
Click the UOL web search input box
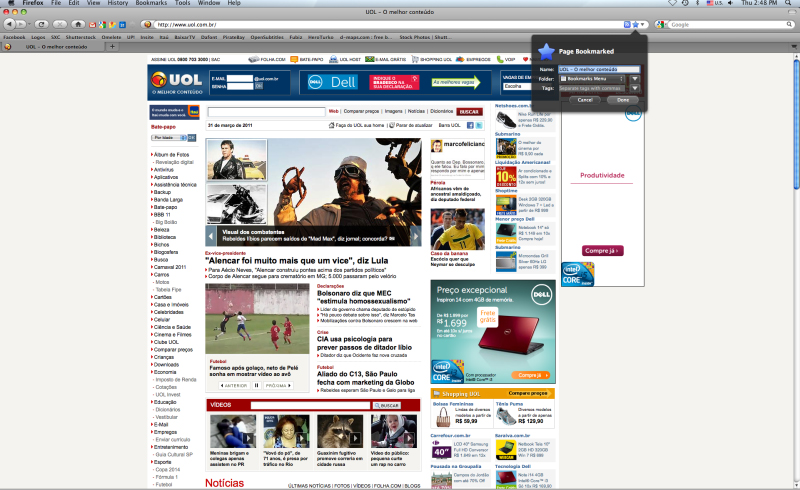(266, 111)
